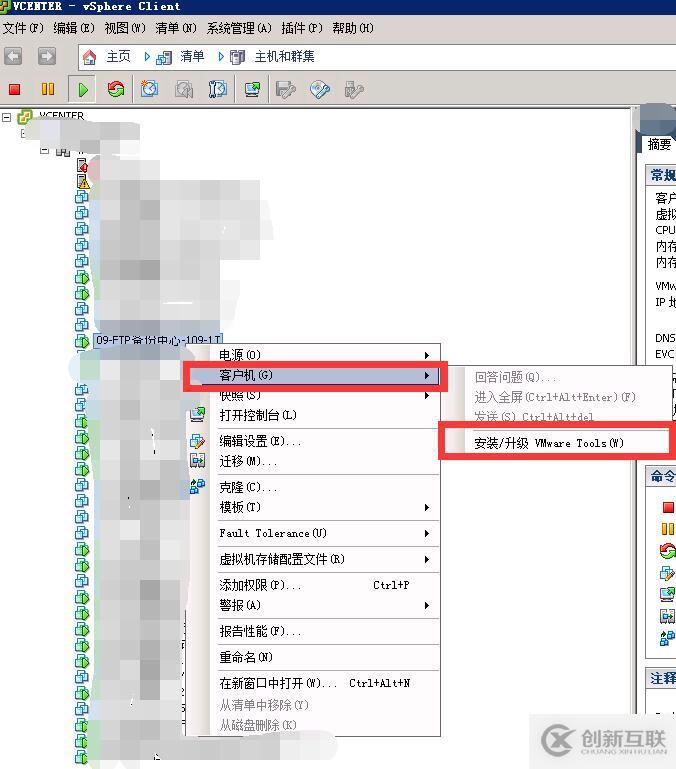Choose 报告性能(F)... in context menu
Image resolution: width=676 pixels, height=769 pixels.
[x=313, y=631]
